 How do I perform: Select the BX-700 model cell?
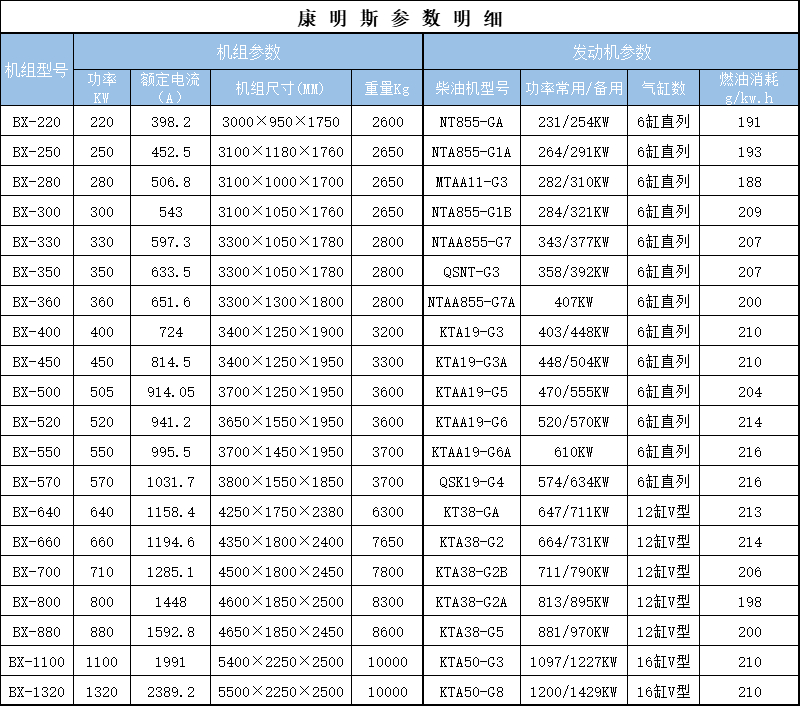point(37,572)
